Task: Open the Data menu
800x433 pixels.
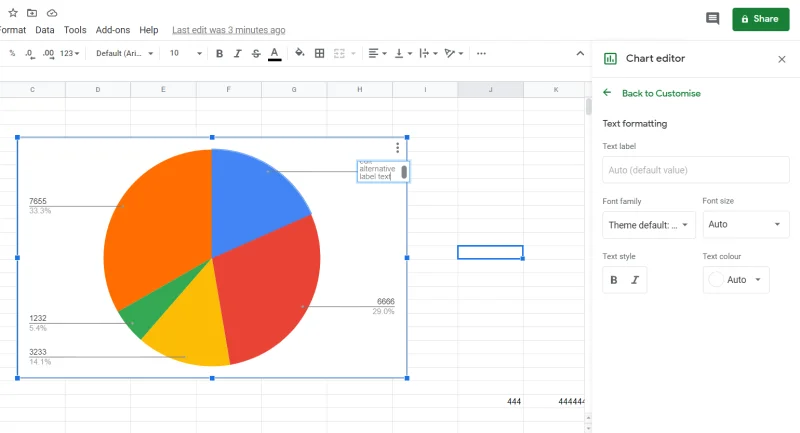Action: pyautogui.click(x=45, y=30)
